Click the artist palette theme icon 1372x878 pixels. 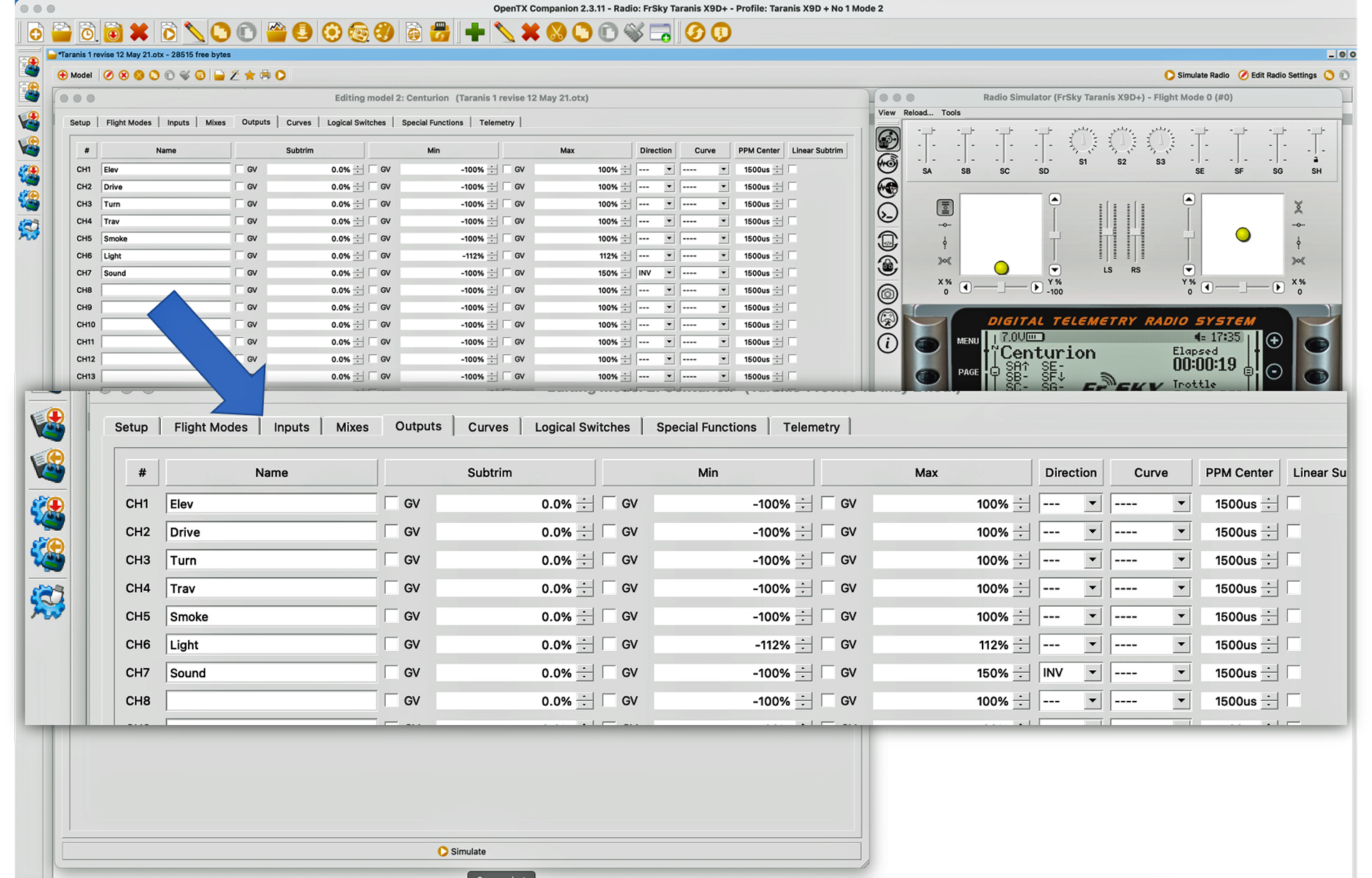point(384,32)
